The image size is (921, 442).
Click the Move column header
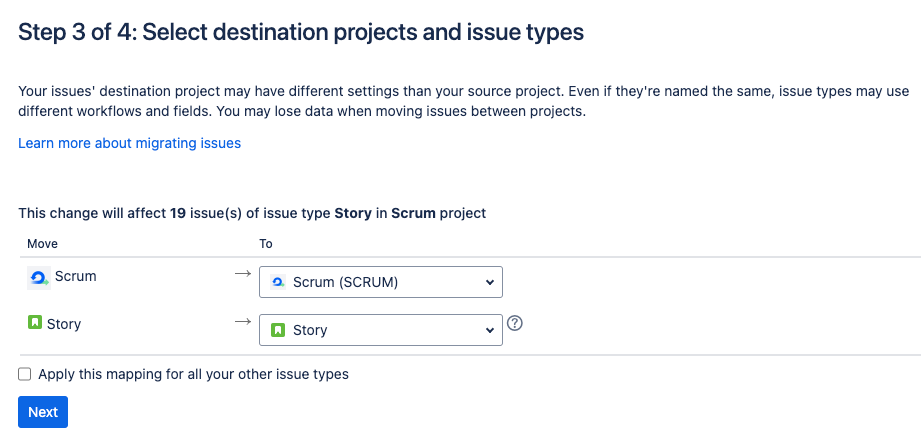(x=42, y=244)
